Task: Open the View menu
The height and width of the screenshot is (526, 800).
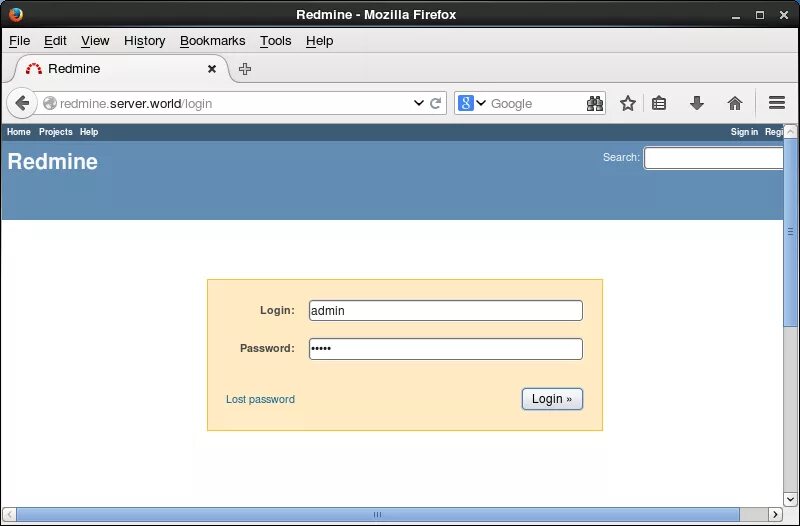Action: click(95, 41)
